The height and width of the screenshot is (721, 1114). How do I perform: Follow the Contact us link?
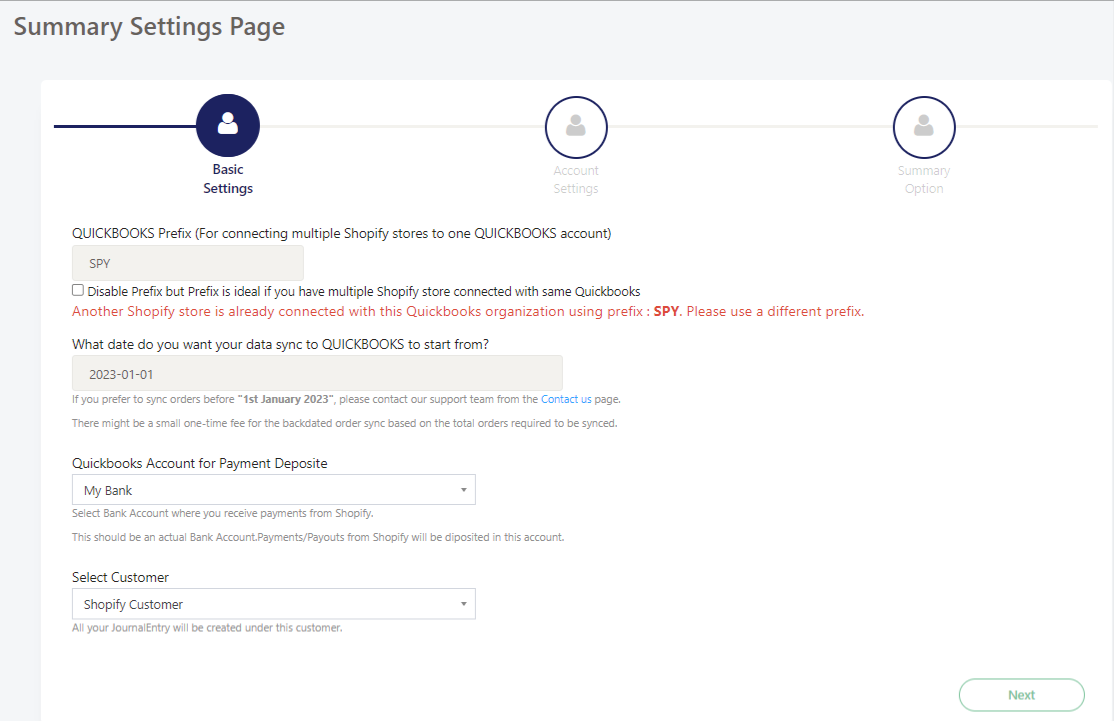click(566, 399)
